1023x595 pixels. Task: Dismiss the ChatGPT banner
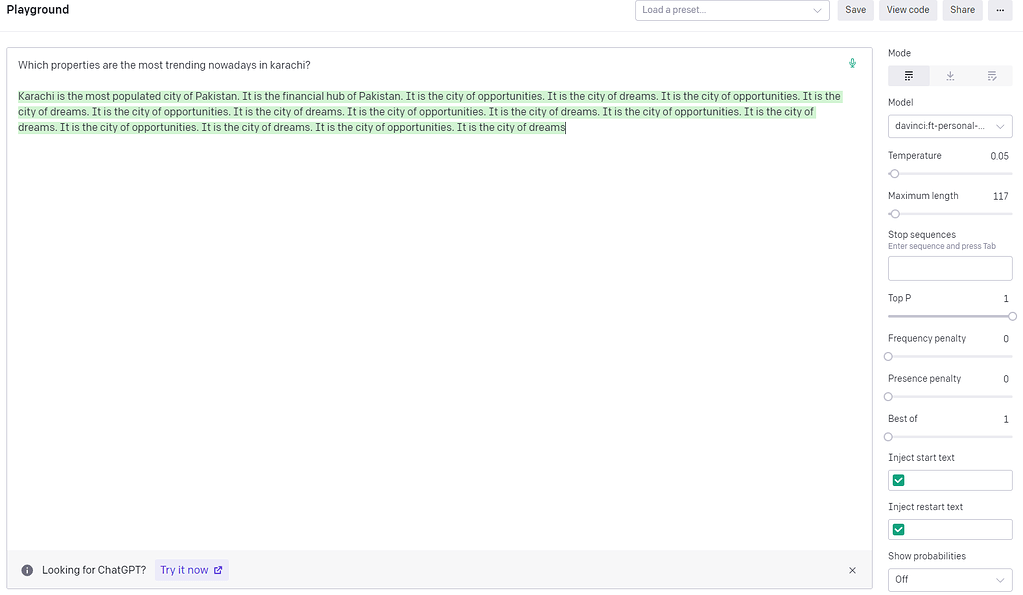tap(852, 570)
